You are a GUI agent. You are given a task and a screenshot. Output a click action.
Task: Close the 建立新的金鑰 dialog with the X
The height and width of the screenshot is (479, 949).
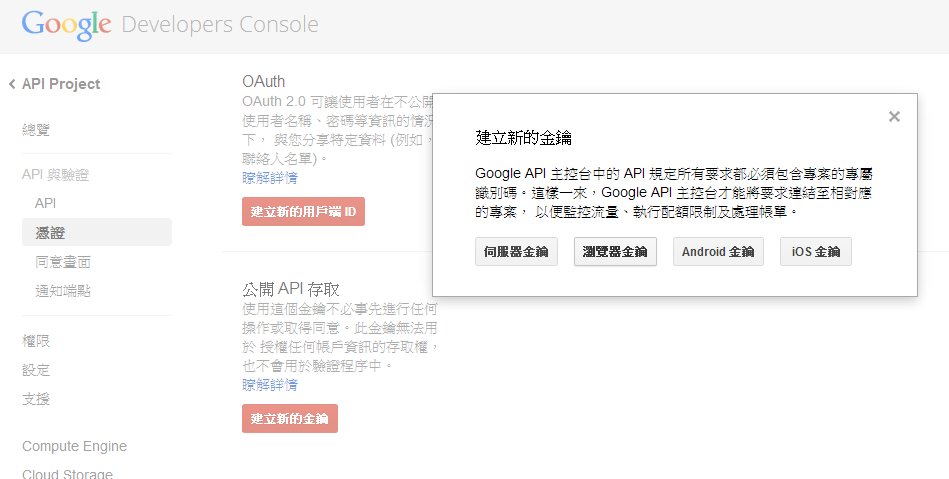tap(894, 116)
